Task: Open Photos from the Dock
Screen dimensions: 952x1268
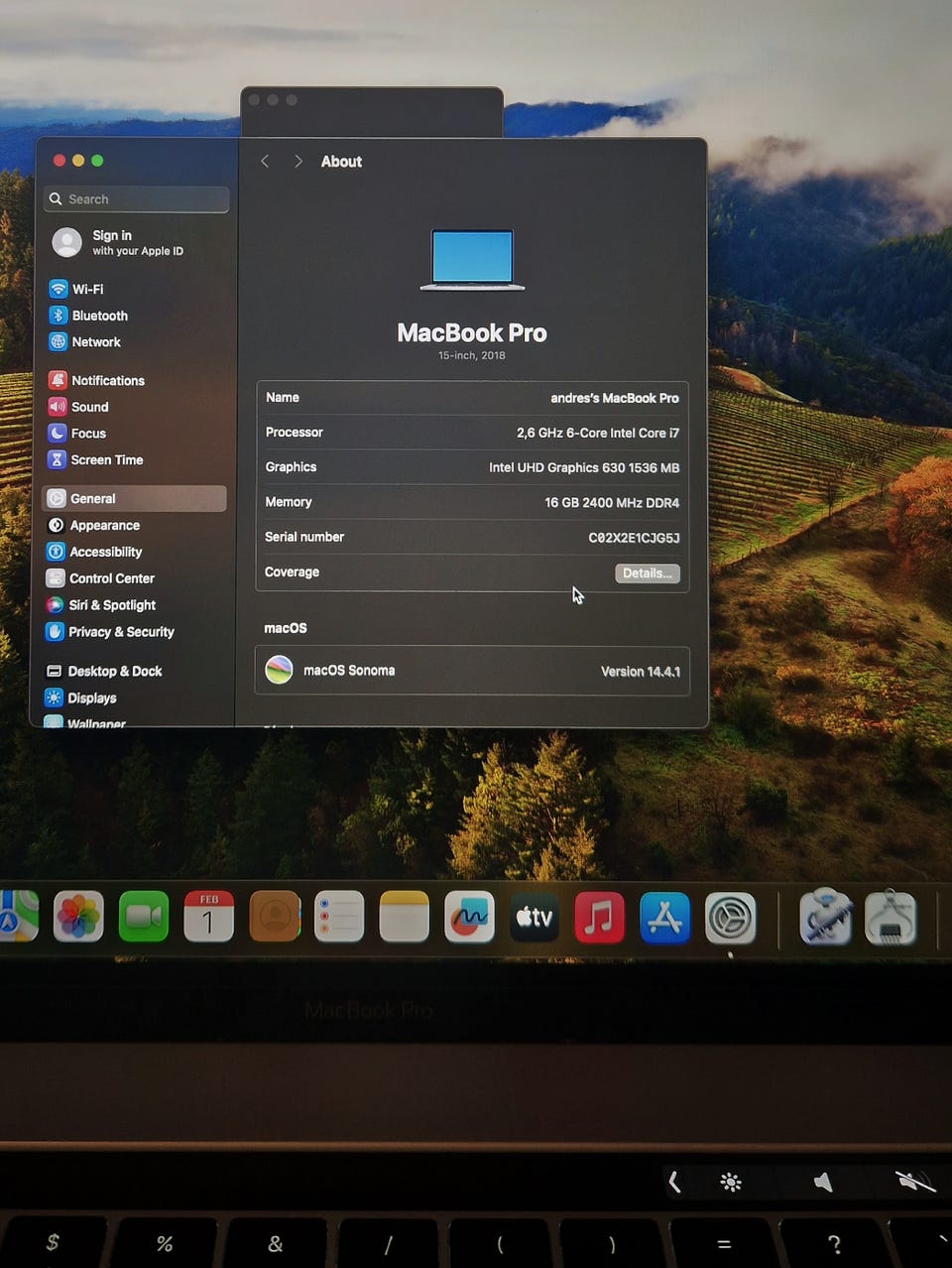Action: point(78,916)
